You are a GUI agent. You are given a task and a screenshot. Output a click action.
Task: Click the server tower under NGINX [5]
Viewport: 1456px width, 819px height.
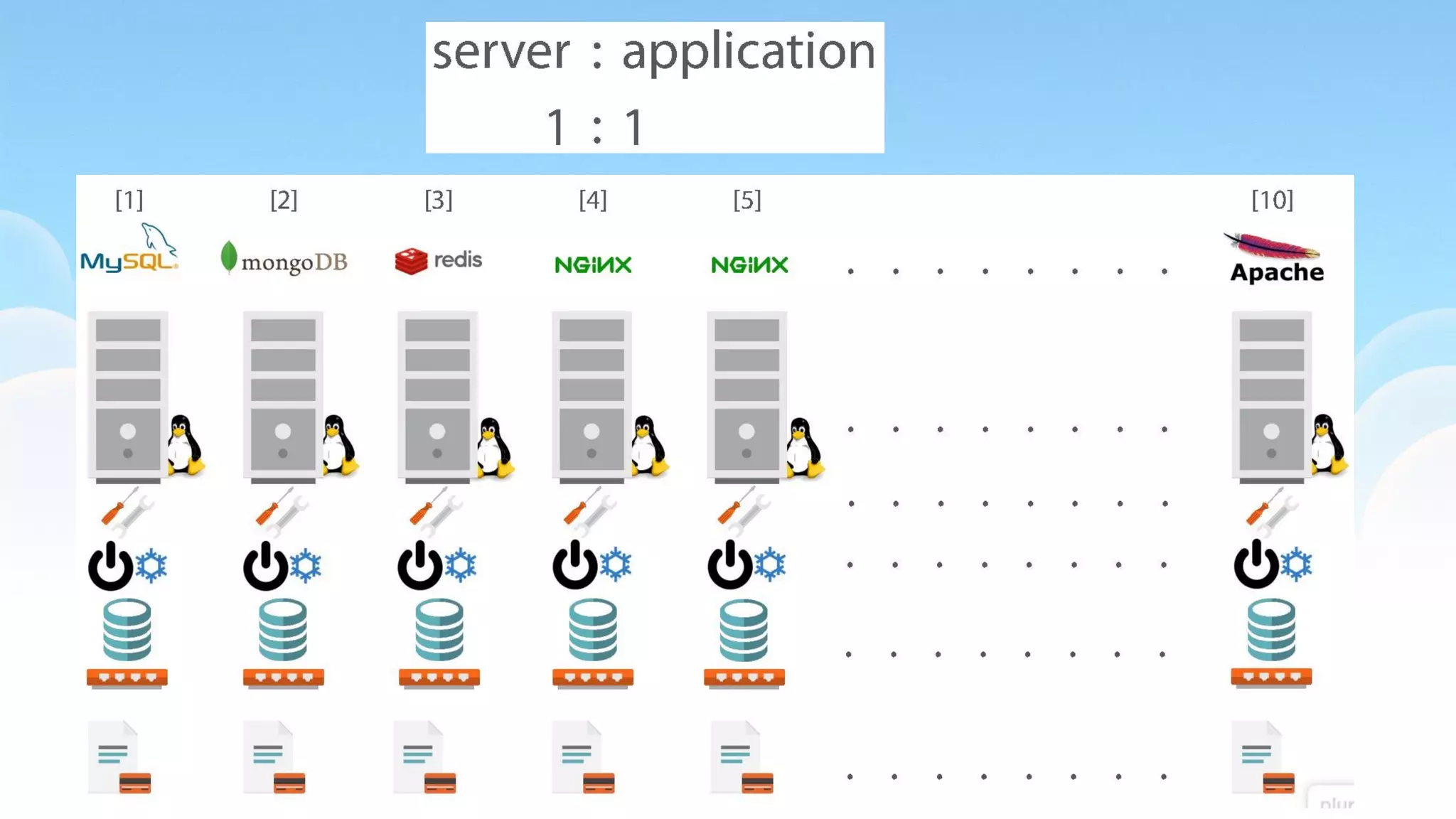746,395
